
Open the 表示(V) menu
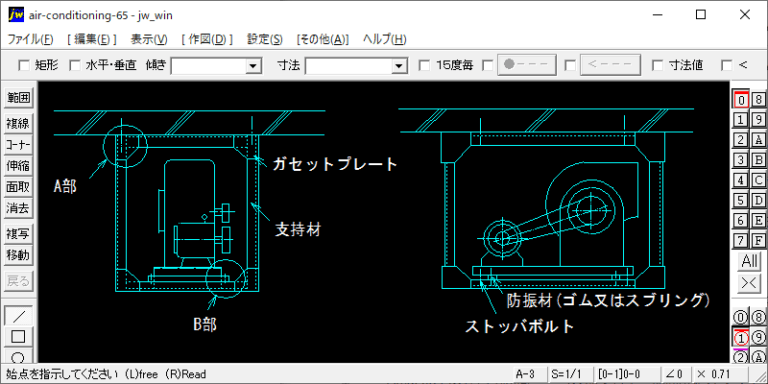pos(149,40)
